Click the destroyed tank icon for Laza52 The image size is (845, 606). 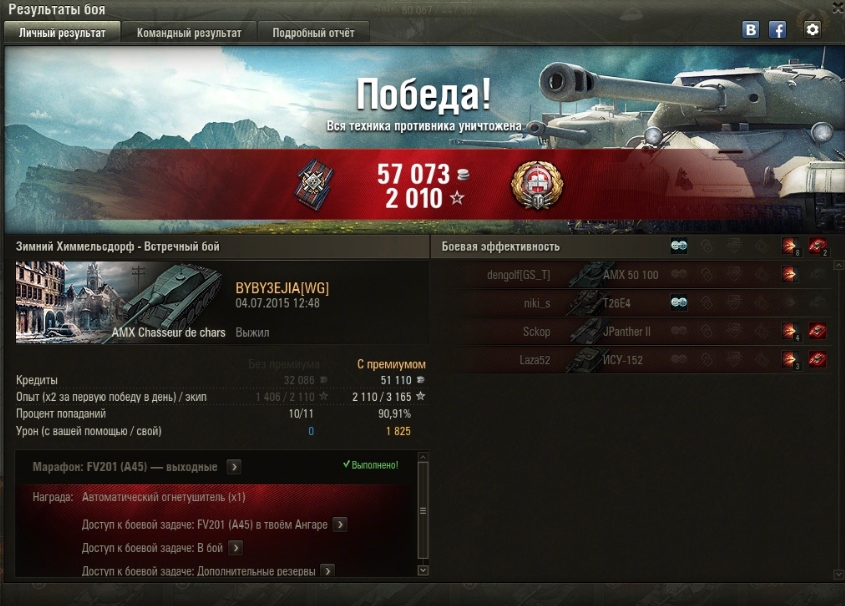(x=817, y=360)
